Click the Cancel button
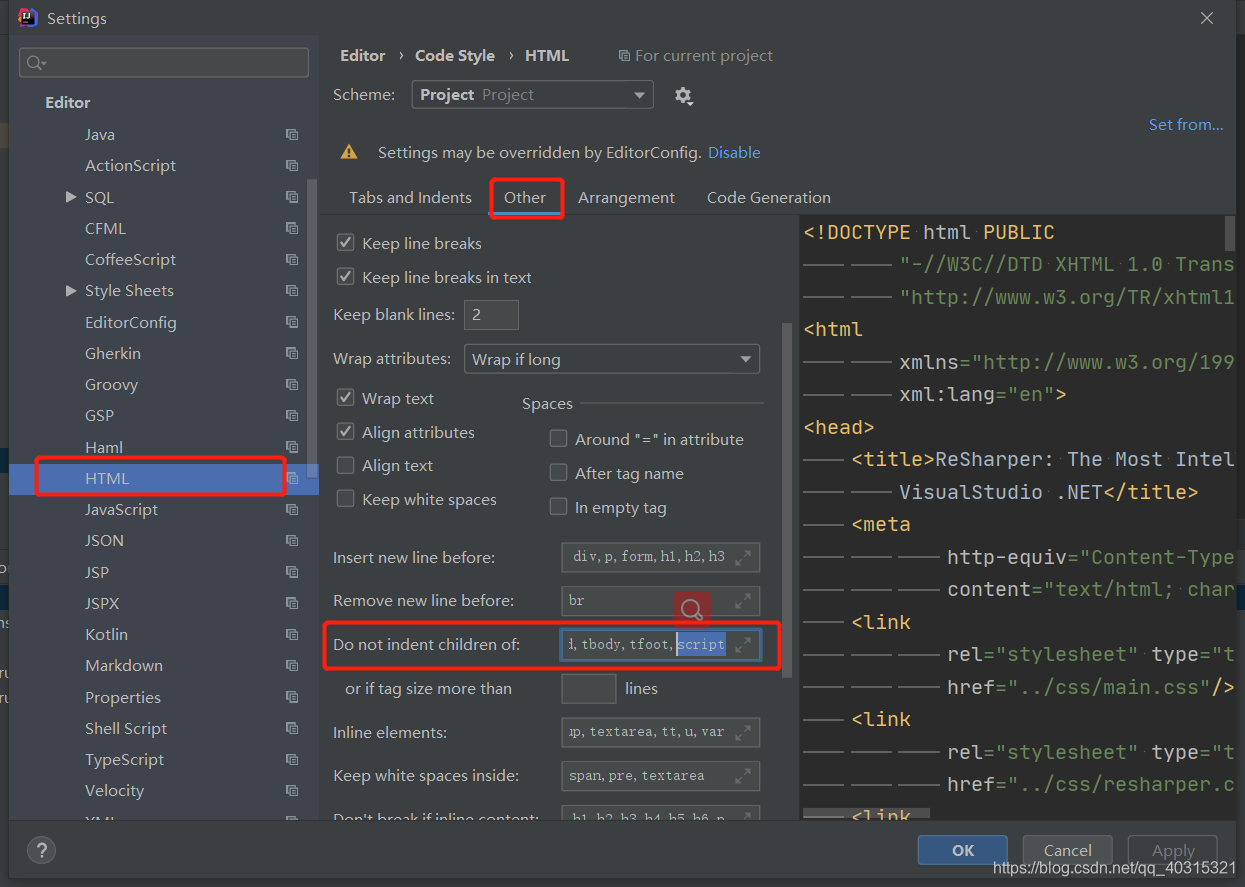1245x887 pixels. tap(1067, 850)
